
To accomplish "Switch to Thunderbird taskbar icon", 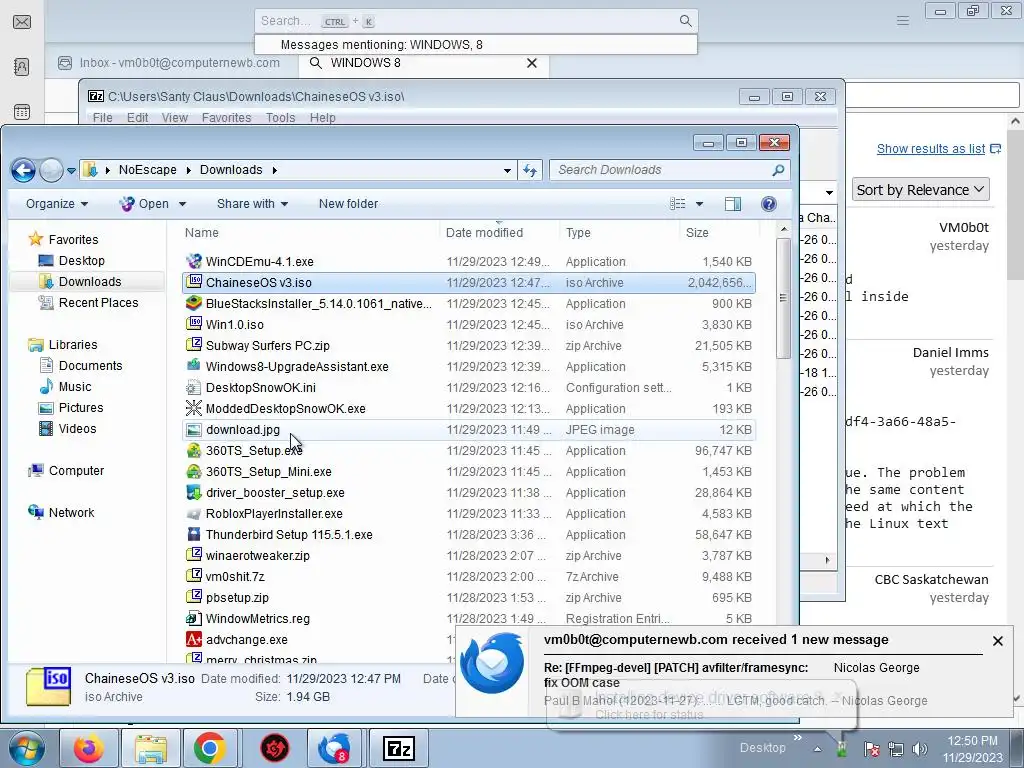I will click(x=334, y=748).
